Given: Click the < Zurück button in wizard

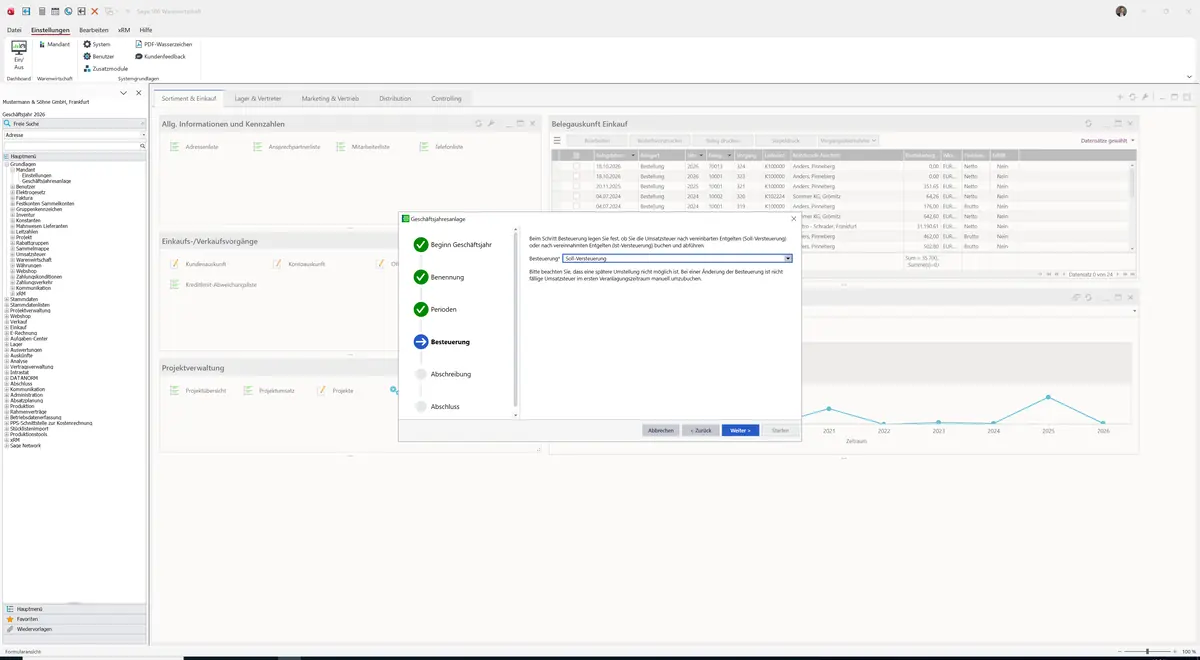Looking at the screenshot, I should tap(700, 430).
